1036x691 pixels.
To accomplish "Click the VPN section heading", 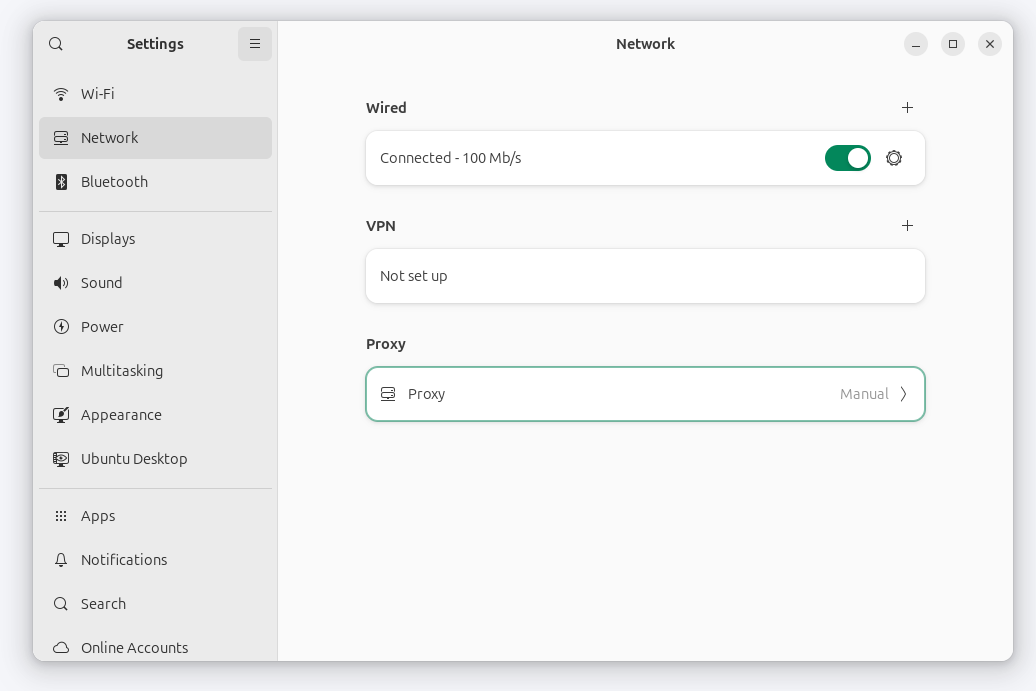I will click(x=381, y=226).
